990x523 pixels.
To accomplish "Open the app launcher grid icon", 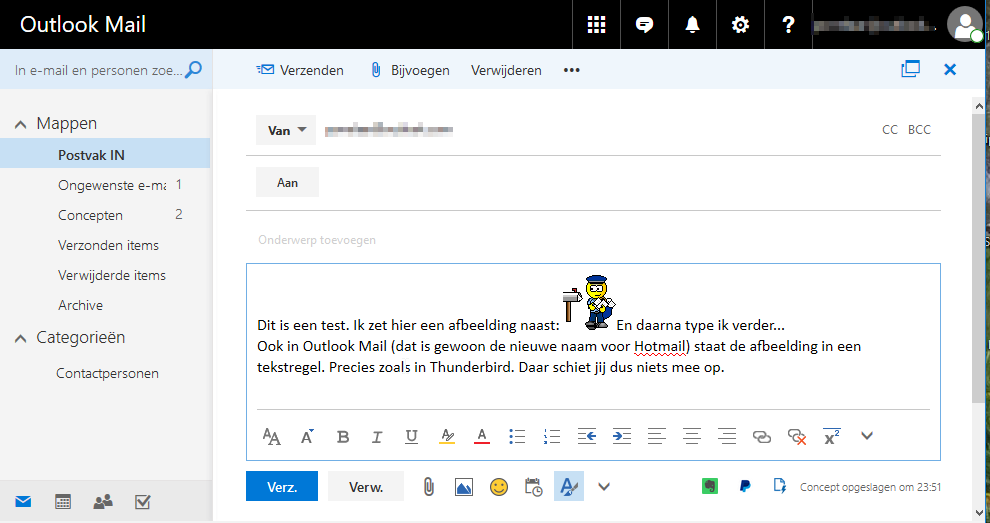I will 597,25.
